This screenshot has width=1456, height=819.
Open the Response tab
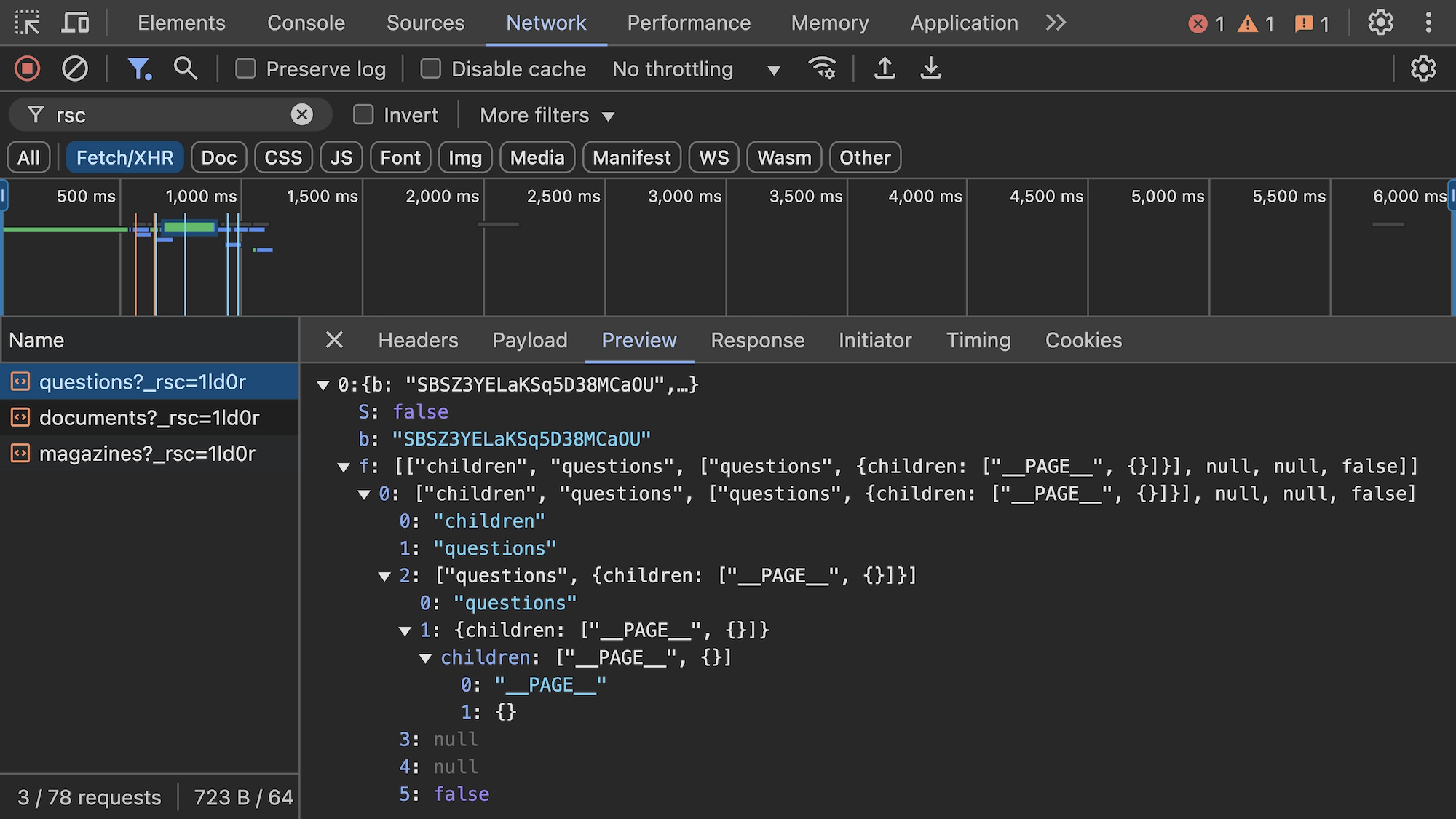(x=757, y=340)
